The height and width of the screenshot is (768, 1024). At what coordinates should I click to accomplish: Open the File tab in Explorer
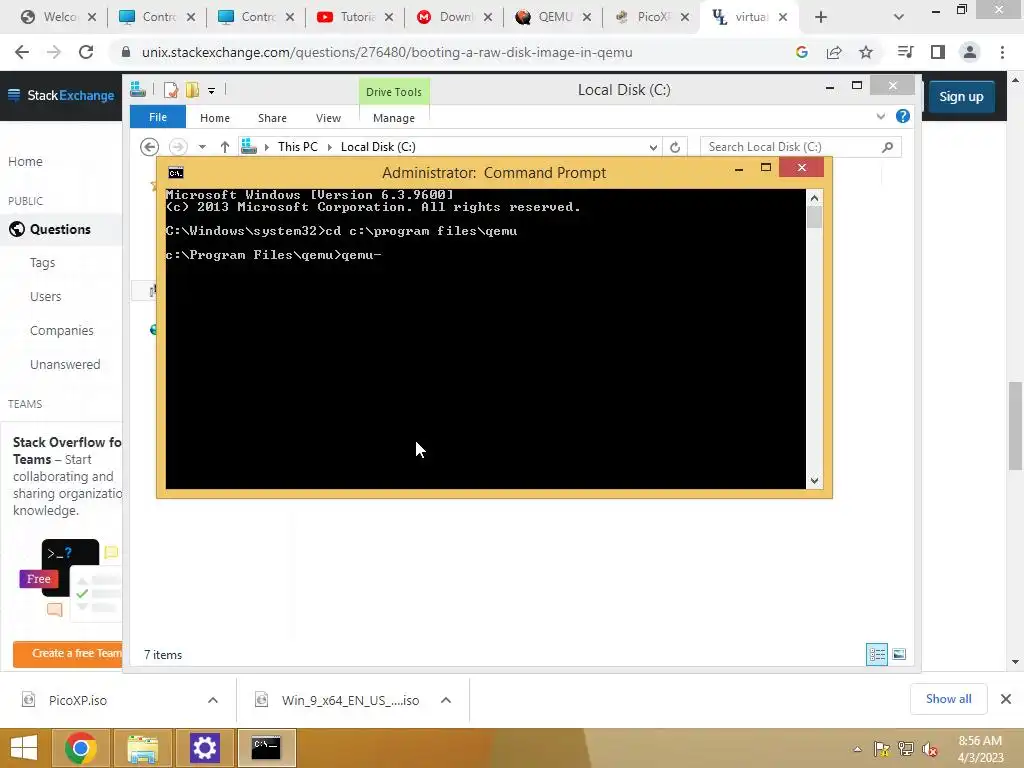pos(157,117)
